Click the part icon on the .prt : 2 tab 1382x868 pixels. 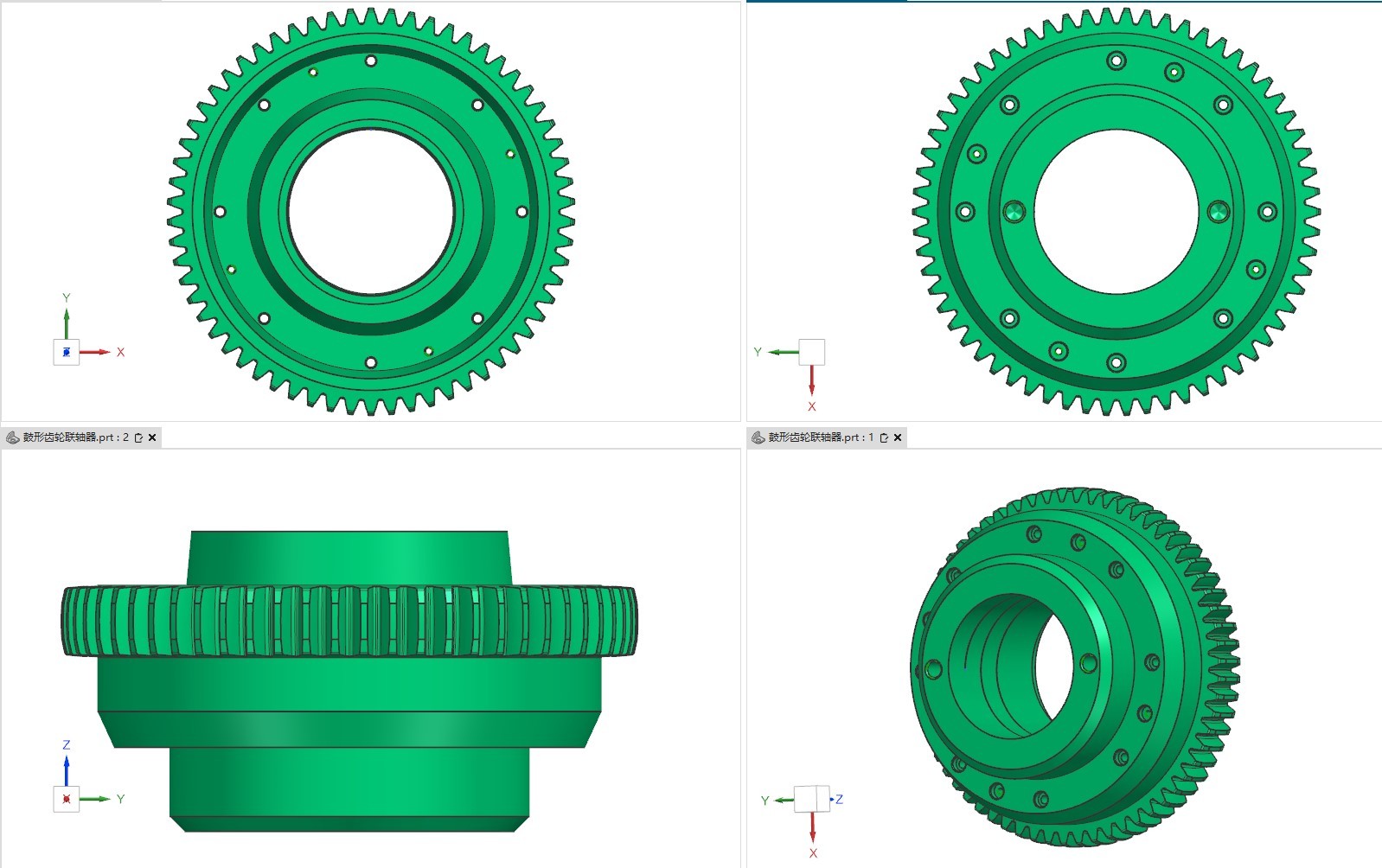click(x=13, y=437)
